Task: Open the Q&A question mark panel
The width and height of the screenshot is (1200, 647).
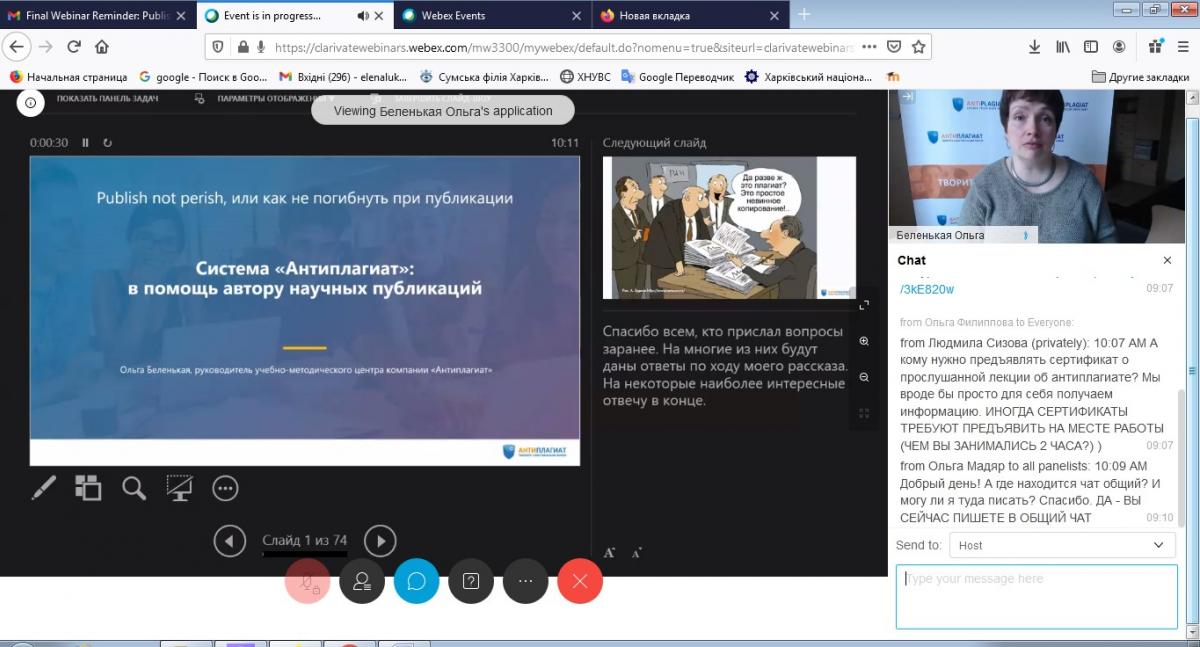Action: click(x=471, y=581)
